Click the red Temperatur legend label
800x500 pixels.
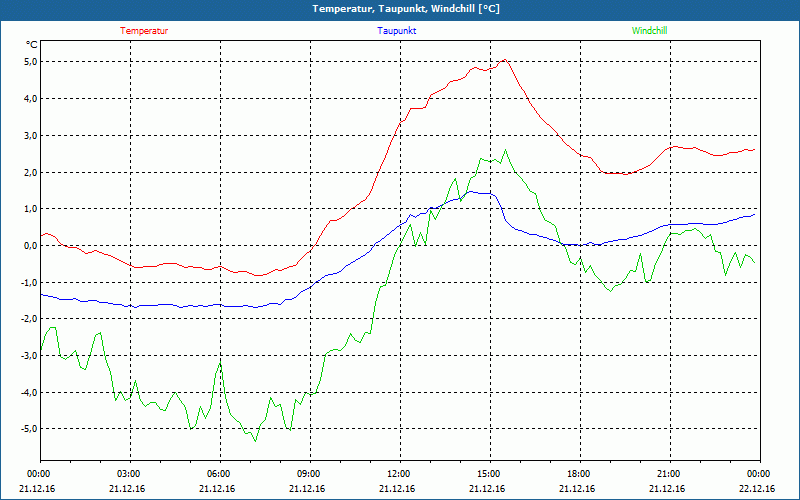[x=144, y=31]
